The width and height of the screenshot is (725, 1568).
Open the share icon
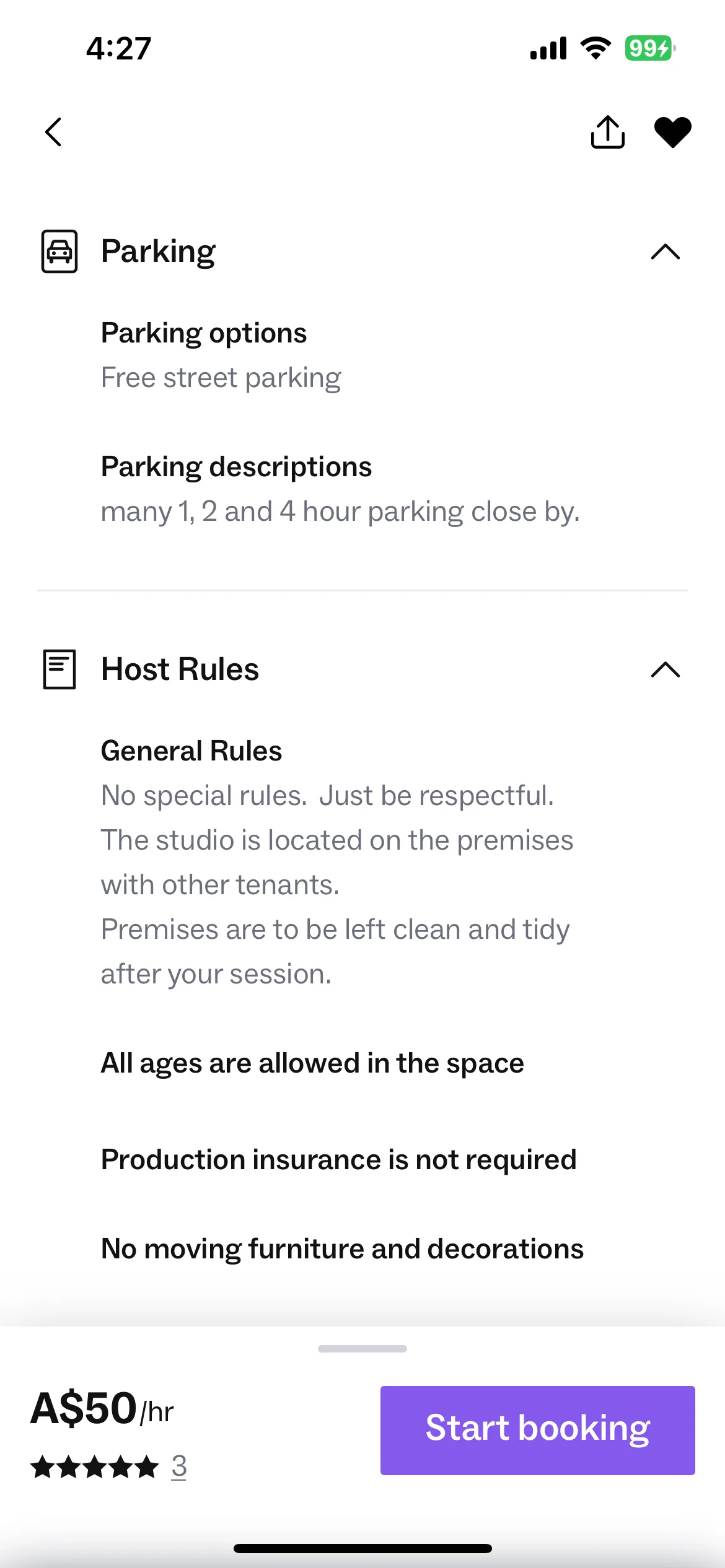(607, 132)
